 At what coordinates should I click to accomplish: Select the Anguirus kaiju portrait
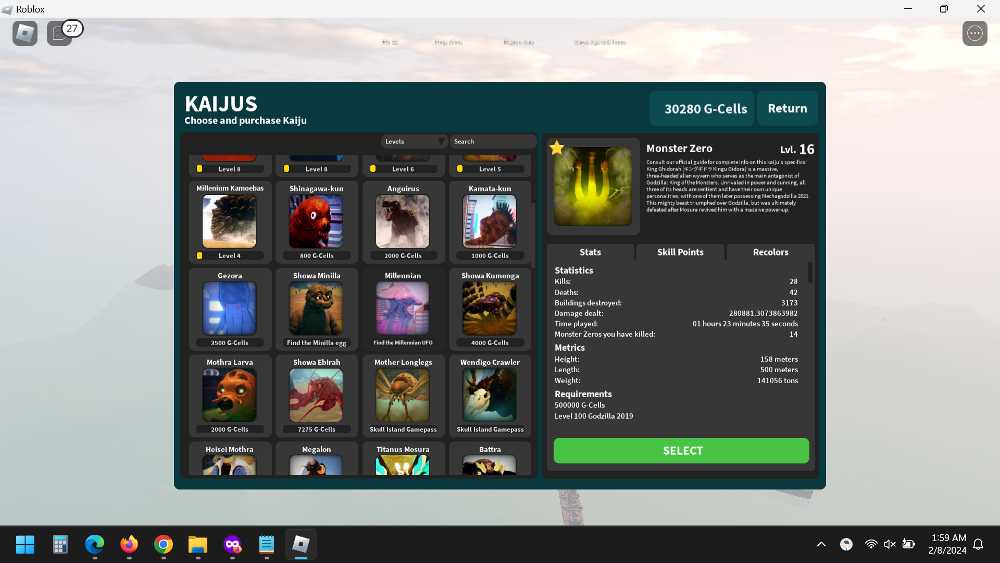402,221
